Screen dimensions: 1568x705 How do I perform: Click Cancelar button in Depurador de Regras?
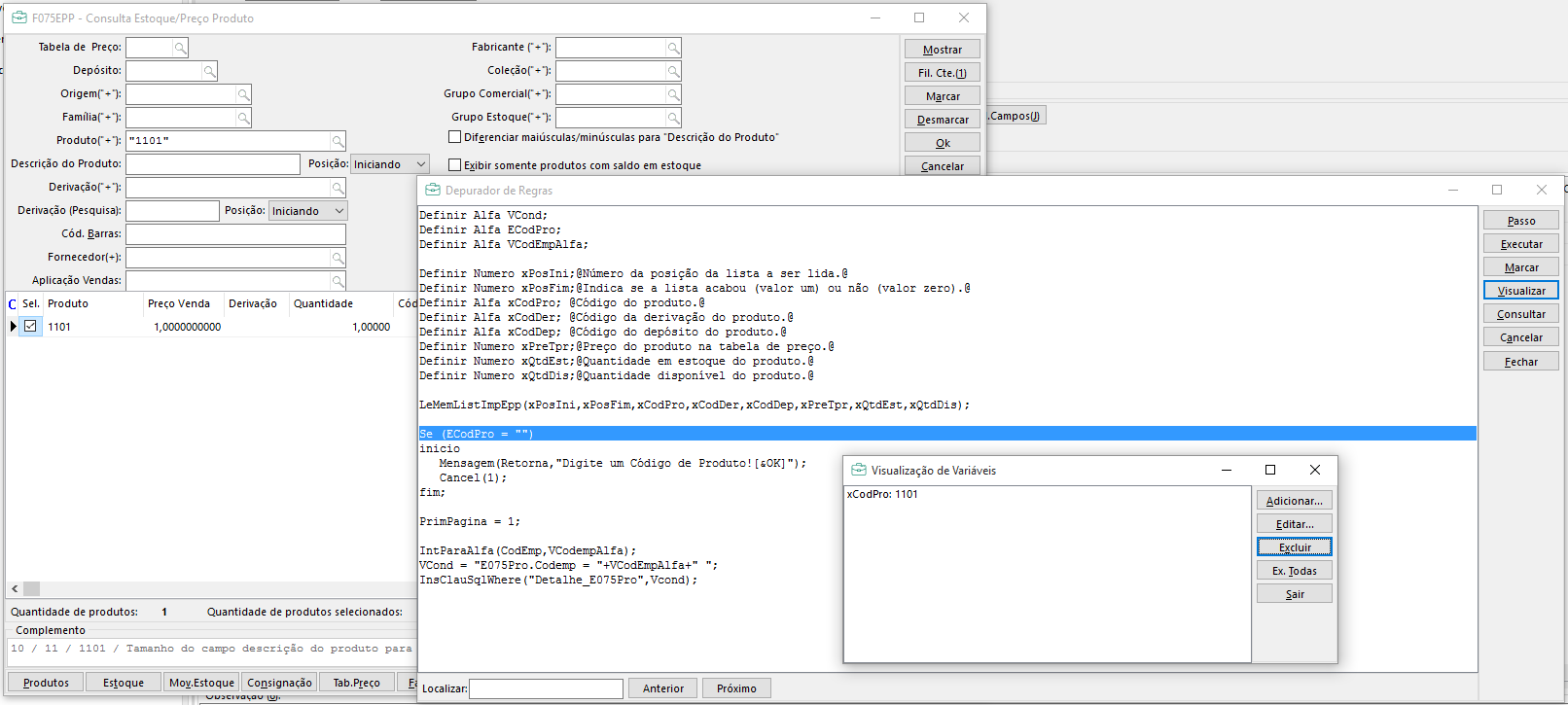tap(1521, 337)
